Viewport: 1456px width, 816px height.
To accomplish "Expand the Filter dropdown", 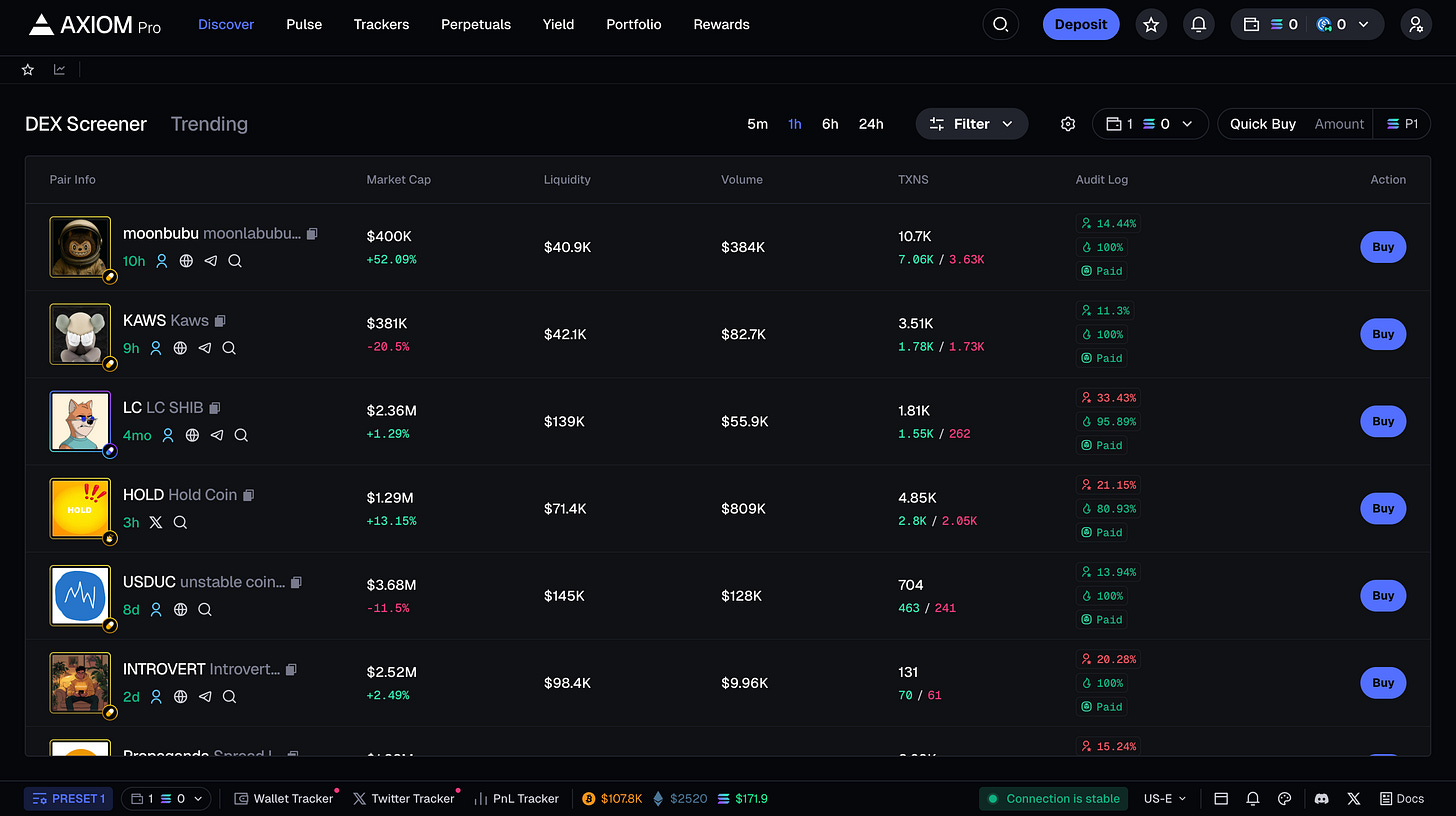I will click(x=972, y=124).
